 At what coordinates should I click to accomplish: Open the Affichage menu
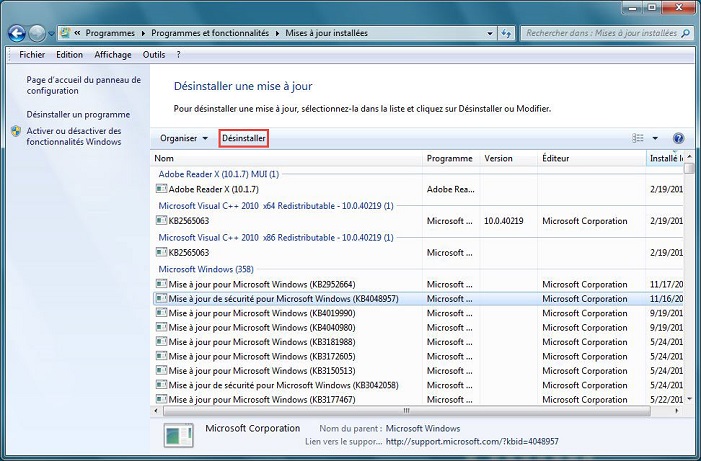[113, 55]
